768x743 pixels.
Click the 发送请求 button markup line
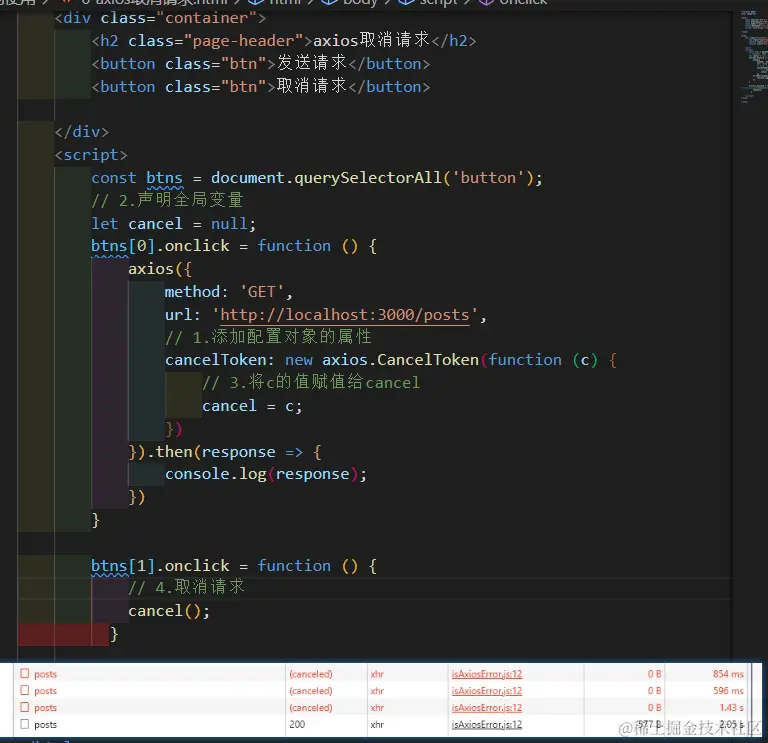[x=261, y=63]
